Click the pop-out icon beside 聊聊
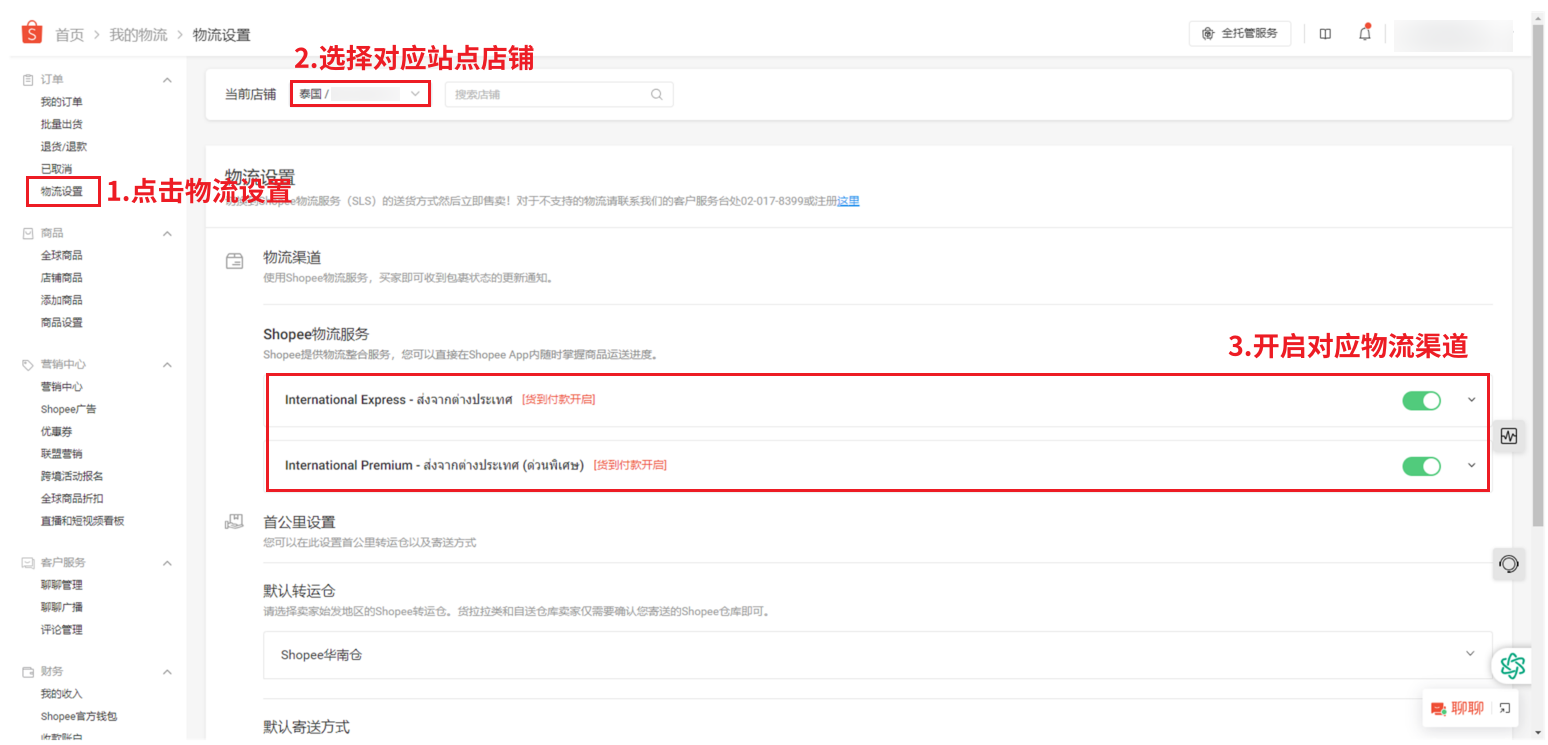This screenshot has width=1548, height=745. [1504, 709]
